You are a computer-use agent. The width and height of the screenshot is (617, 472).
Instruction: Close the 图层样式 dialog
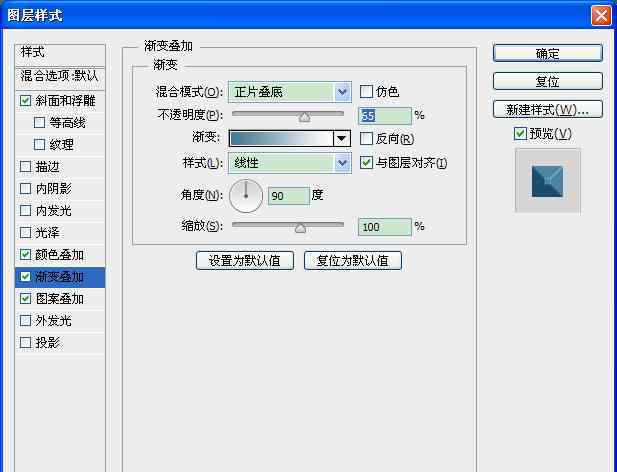(x=600, y=16)
